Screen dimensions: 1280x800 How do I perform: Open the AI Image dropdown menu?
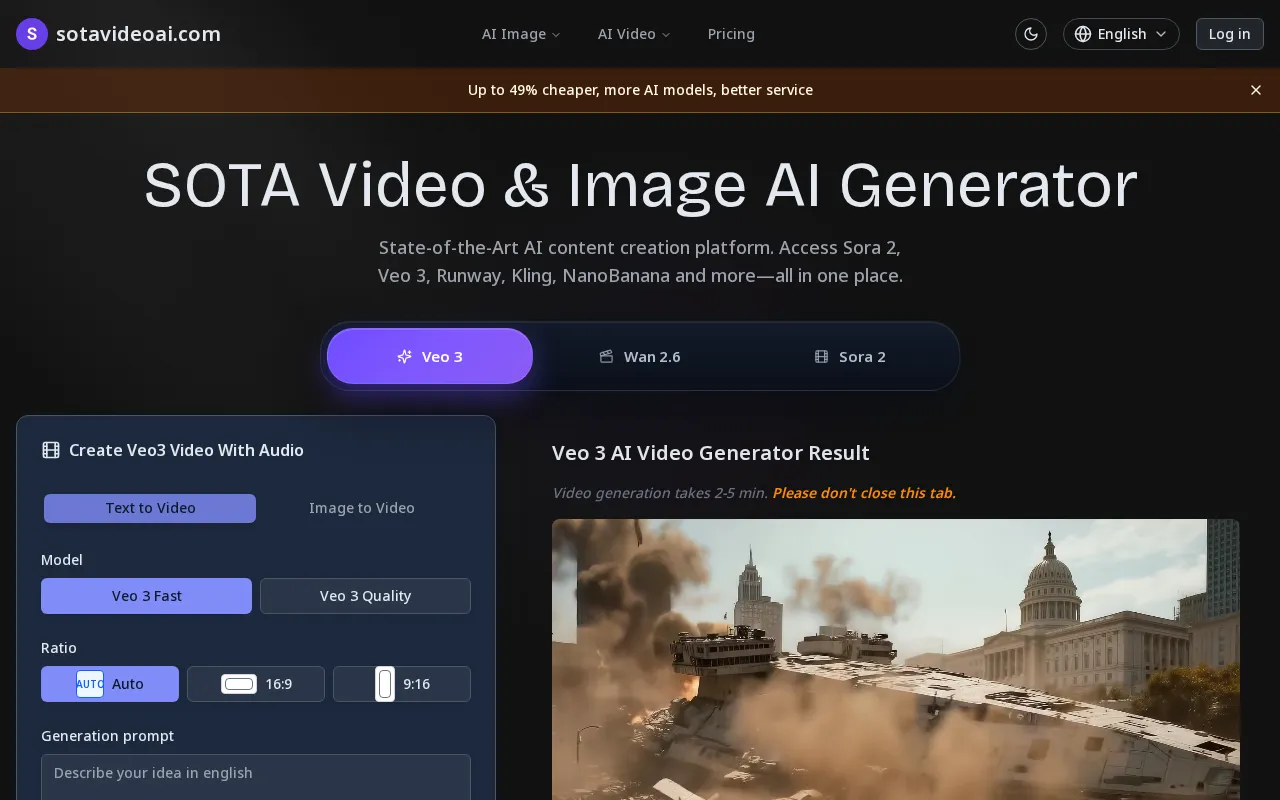click(x=521, y=34)
